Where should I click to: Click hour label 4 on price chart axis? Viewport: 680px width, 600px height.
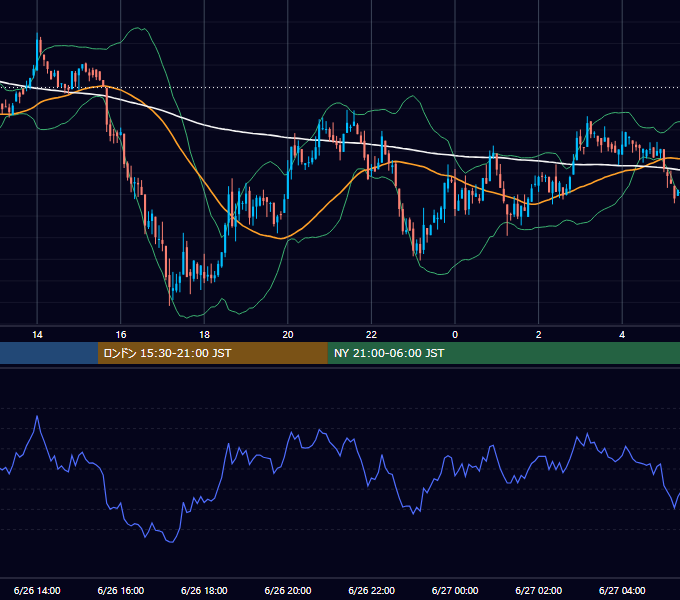[x=622, y=334]
